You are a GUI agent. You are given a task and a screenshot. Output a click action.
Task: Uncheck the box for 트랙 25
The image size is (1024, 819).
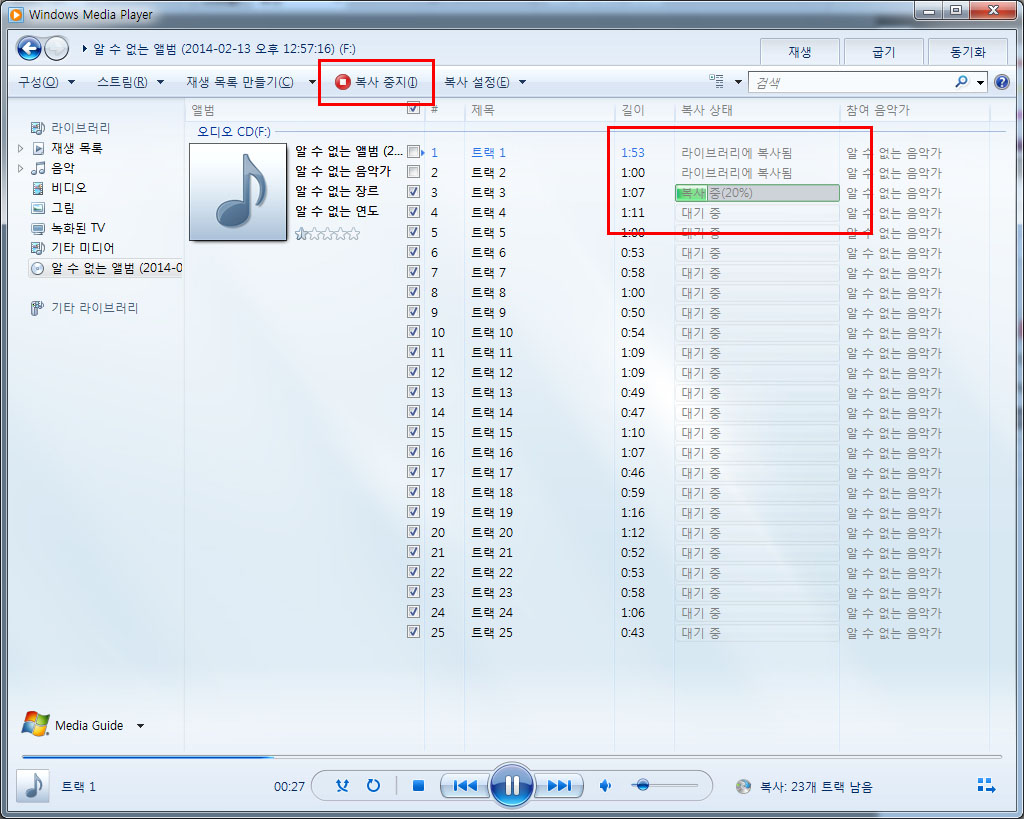coord(413,632)
